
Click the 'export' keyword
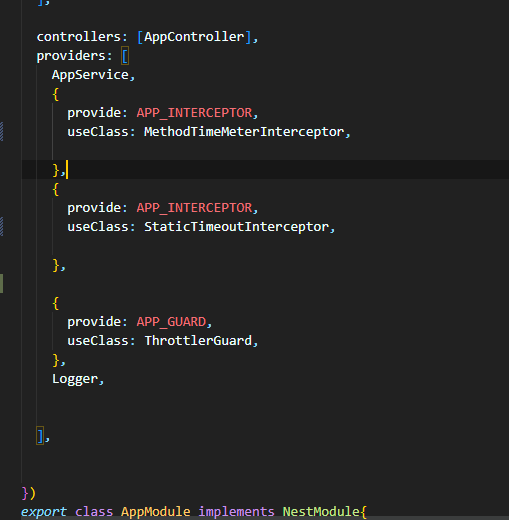point(44,512)
